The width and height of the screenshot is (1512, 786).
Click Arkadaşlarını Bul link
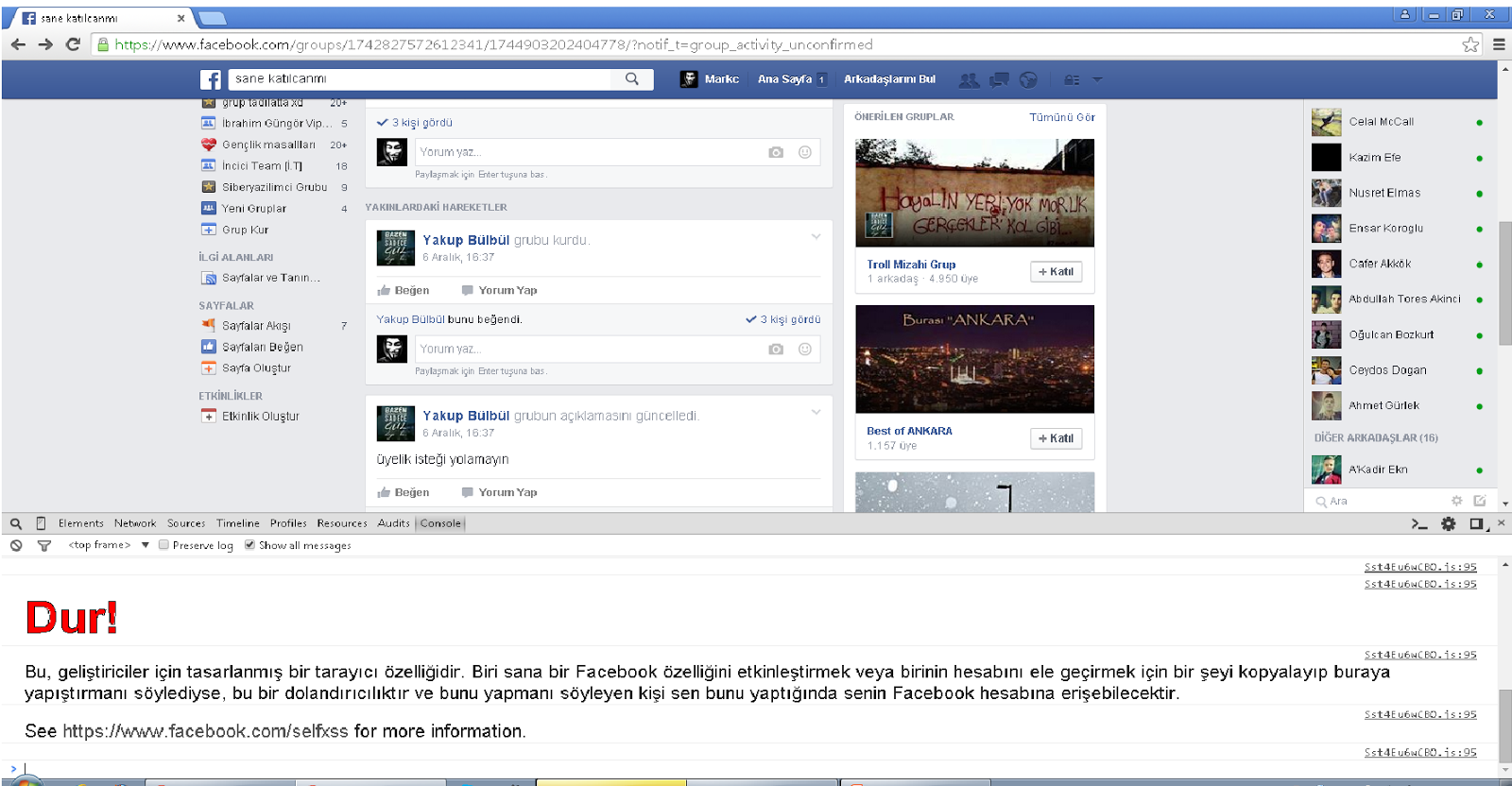point(889,79)
